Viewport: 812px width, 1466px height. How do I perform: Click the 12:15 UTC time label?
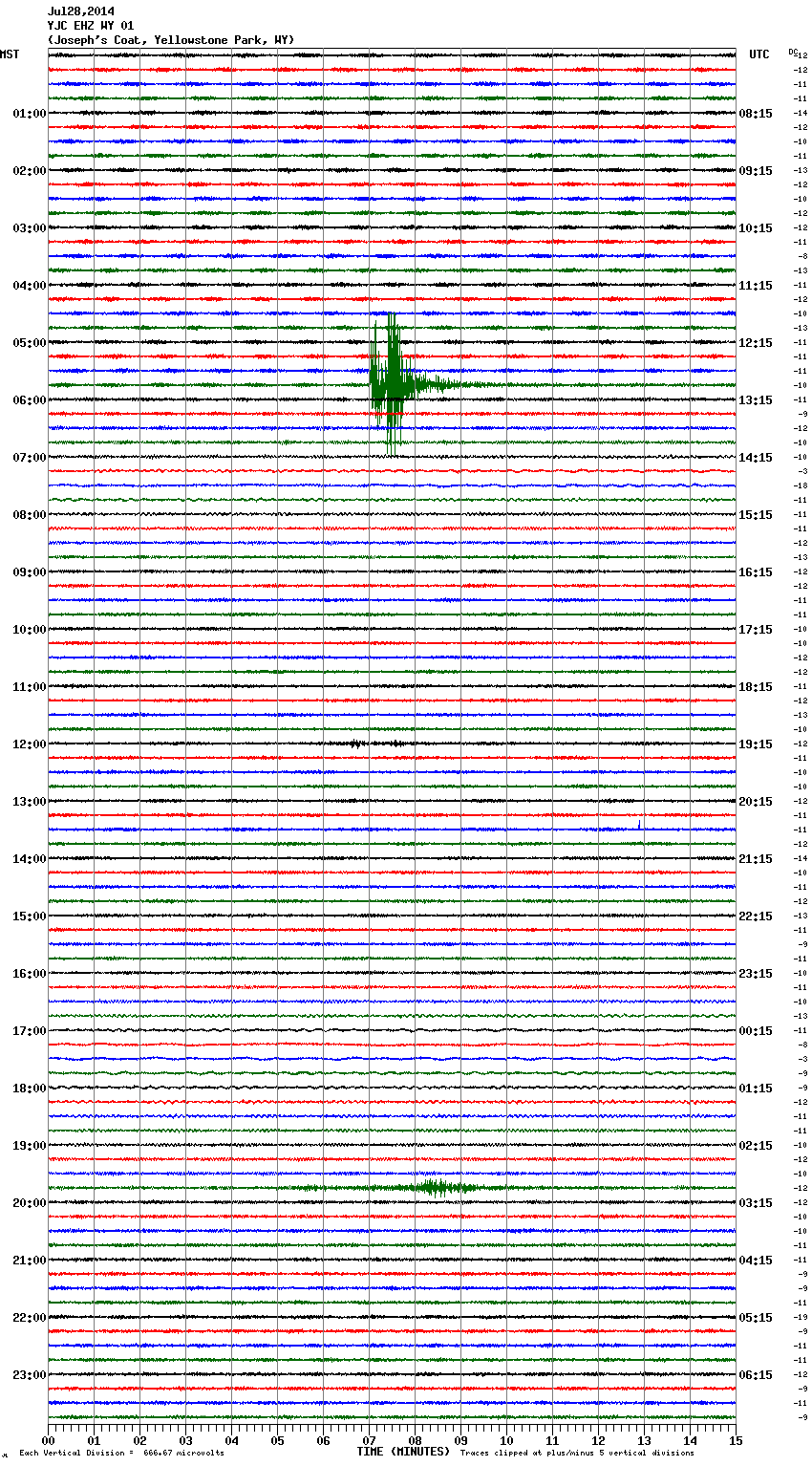point(756,343)
